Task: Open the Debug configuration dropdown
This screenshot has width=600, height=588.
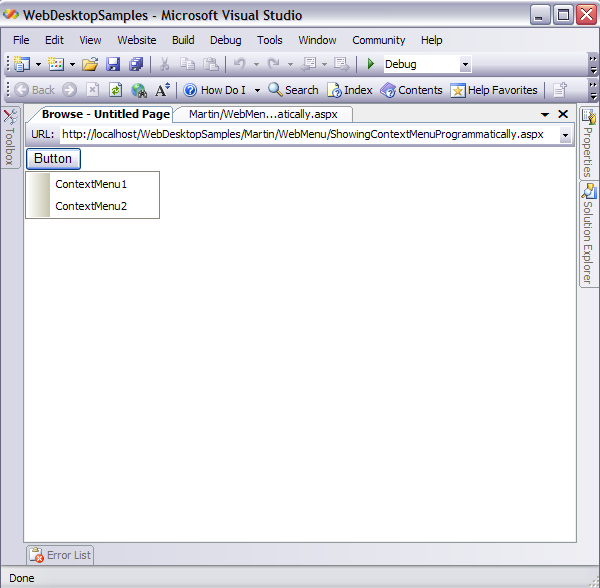Action: point(465,65)
